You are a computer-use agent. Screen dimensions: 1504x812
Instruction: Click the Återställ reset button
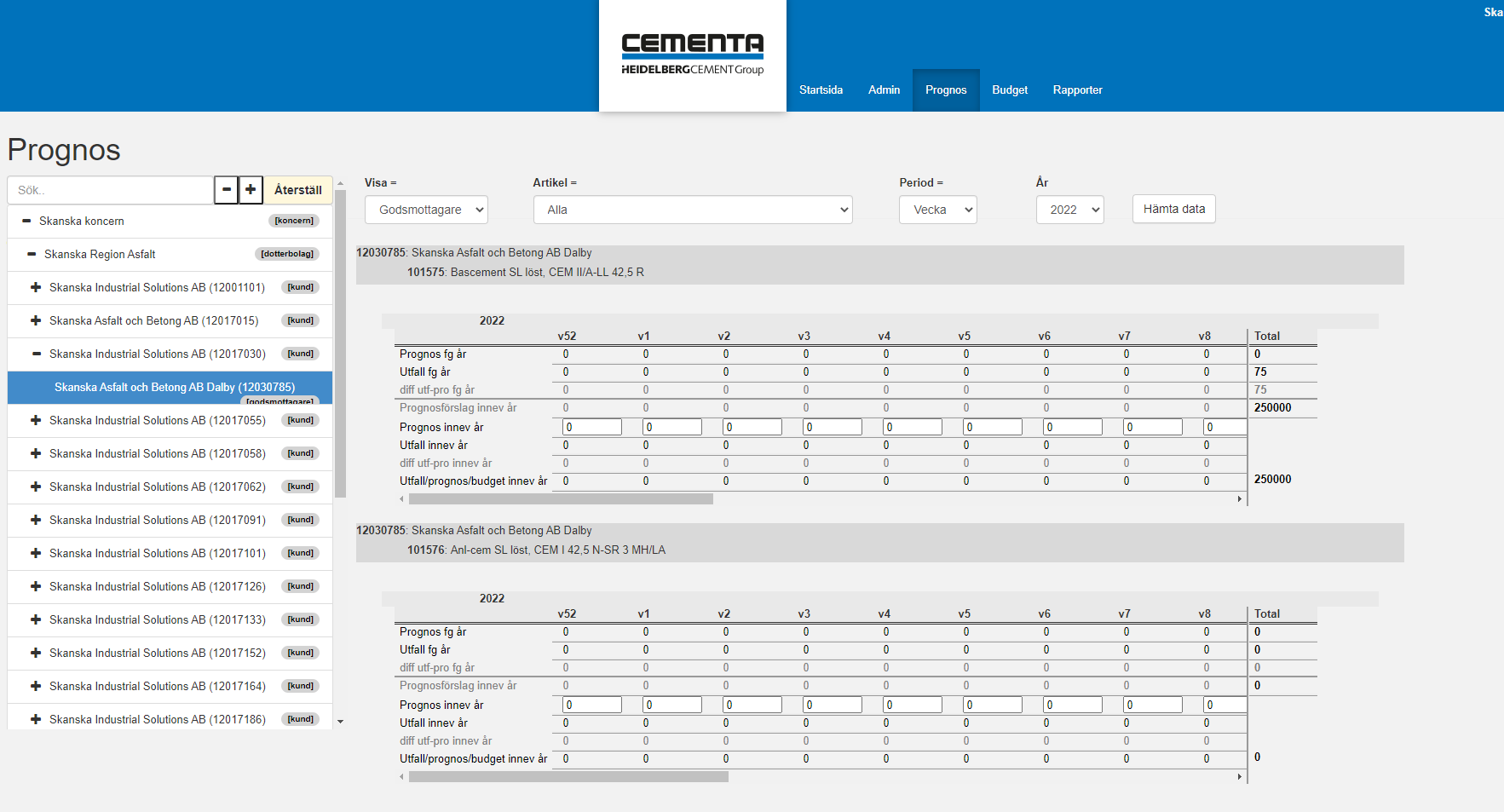click(x=297, y=190)
